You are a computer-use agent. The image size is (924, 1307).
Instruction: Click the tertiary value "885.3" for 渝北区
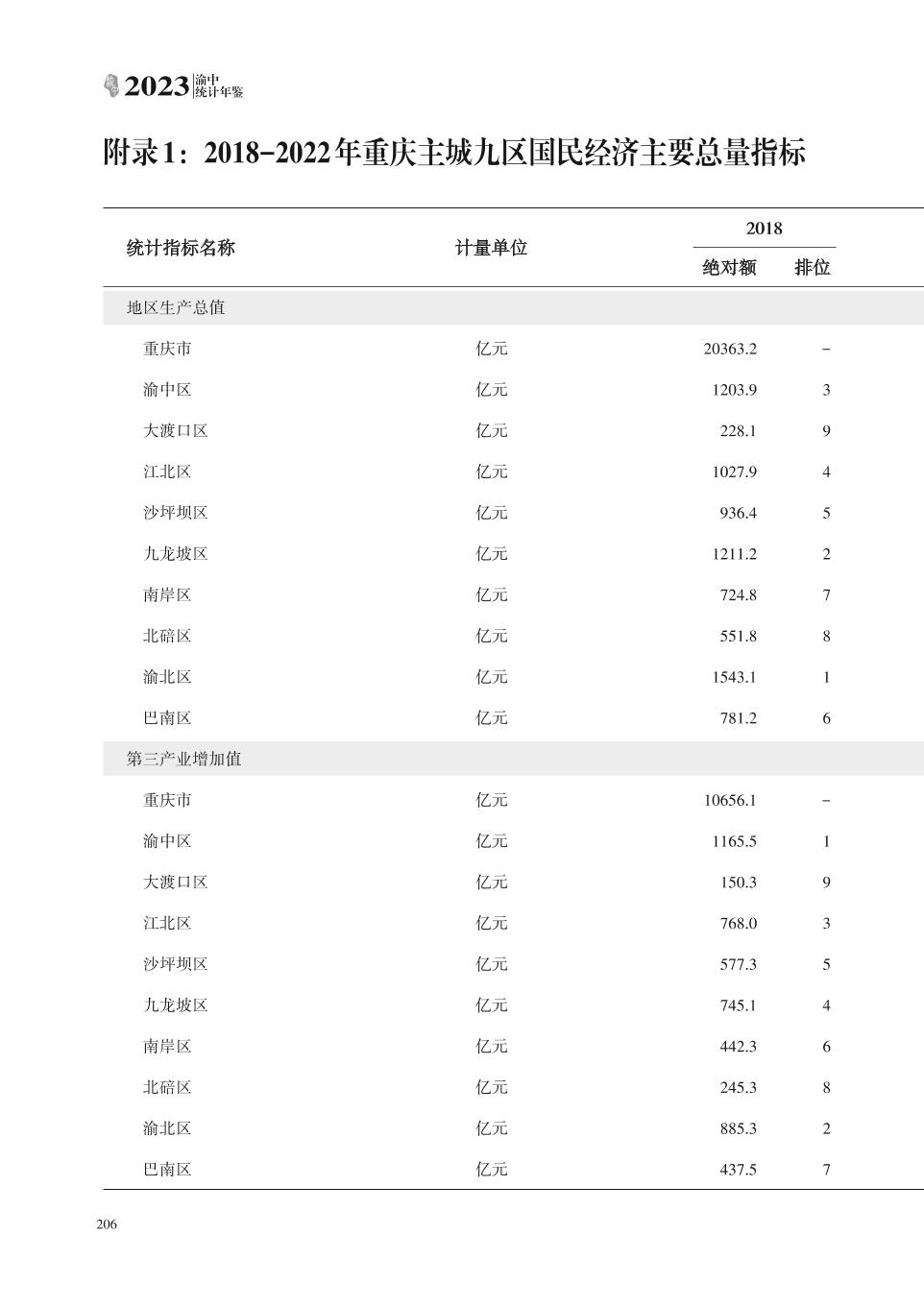[x=739, y=1129]
